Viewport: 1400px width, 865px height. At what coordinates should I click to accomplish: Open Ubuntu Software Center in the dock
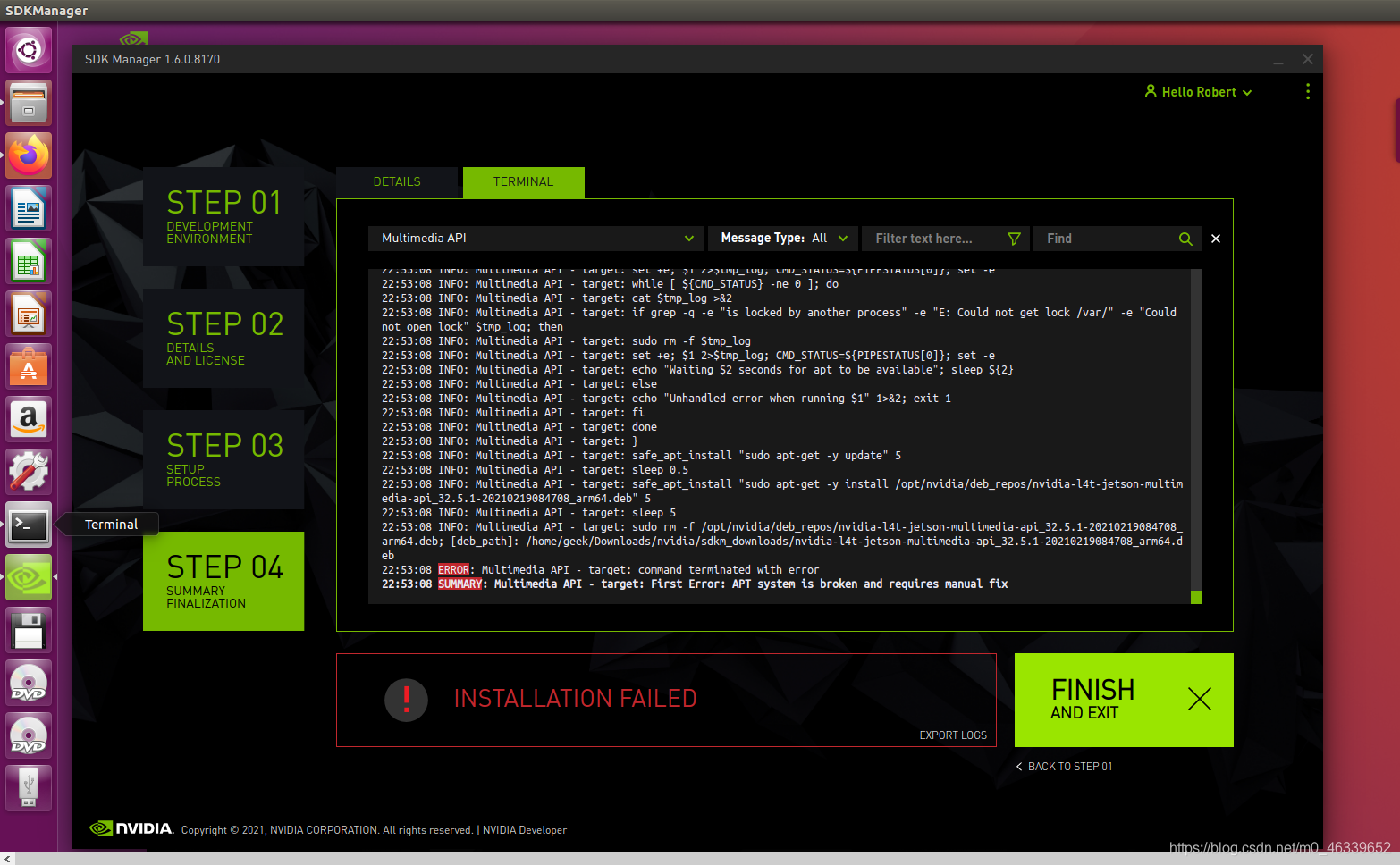pos(29,366)
